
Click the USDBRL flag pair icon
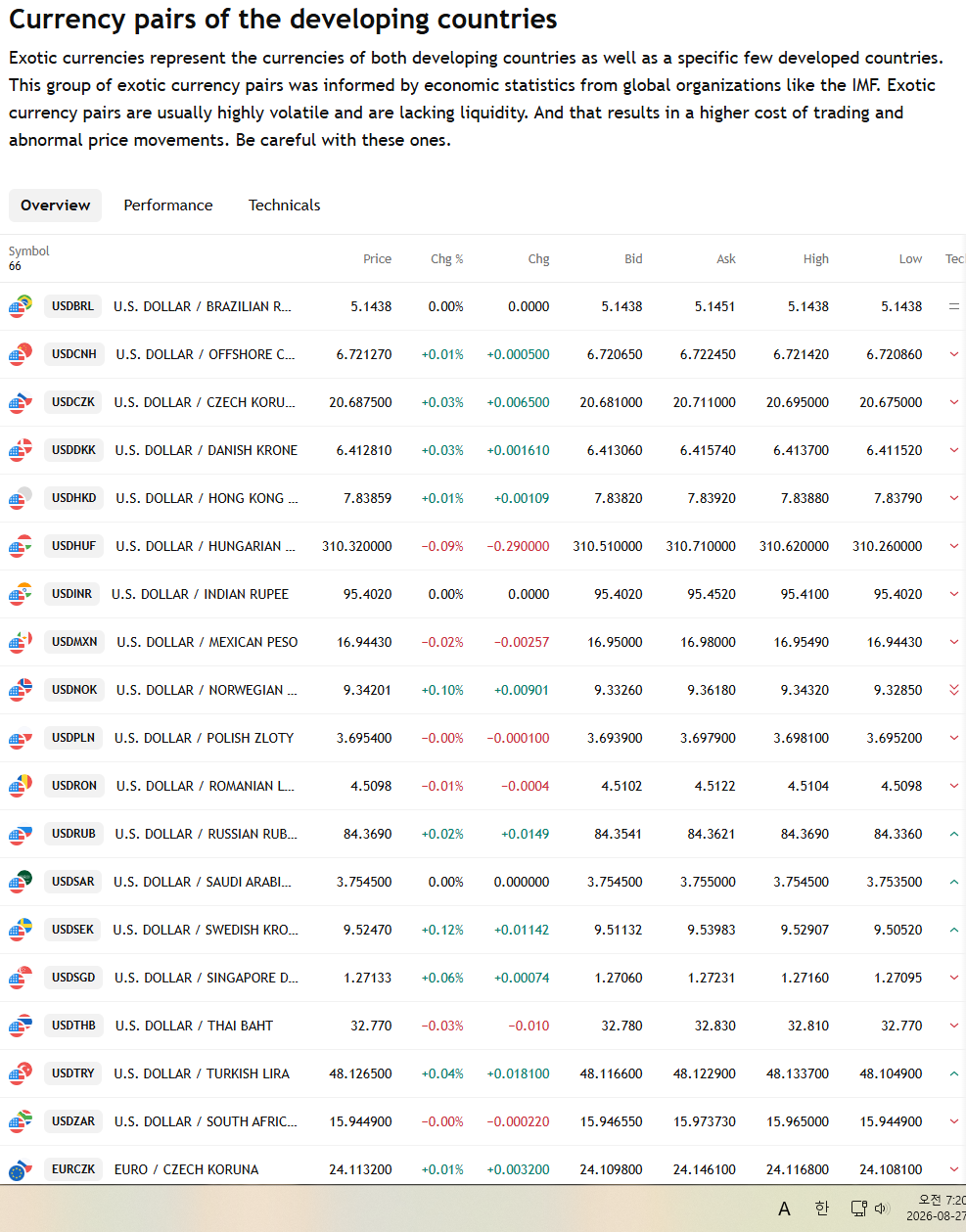click(x=21, y=306)
